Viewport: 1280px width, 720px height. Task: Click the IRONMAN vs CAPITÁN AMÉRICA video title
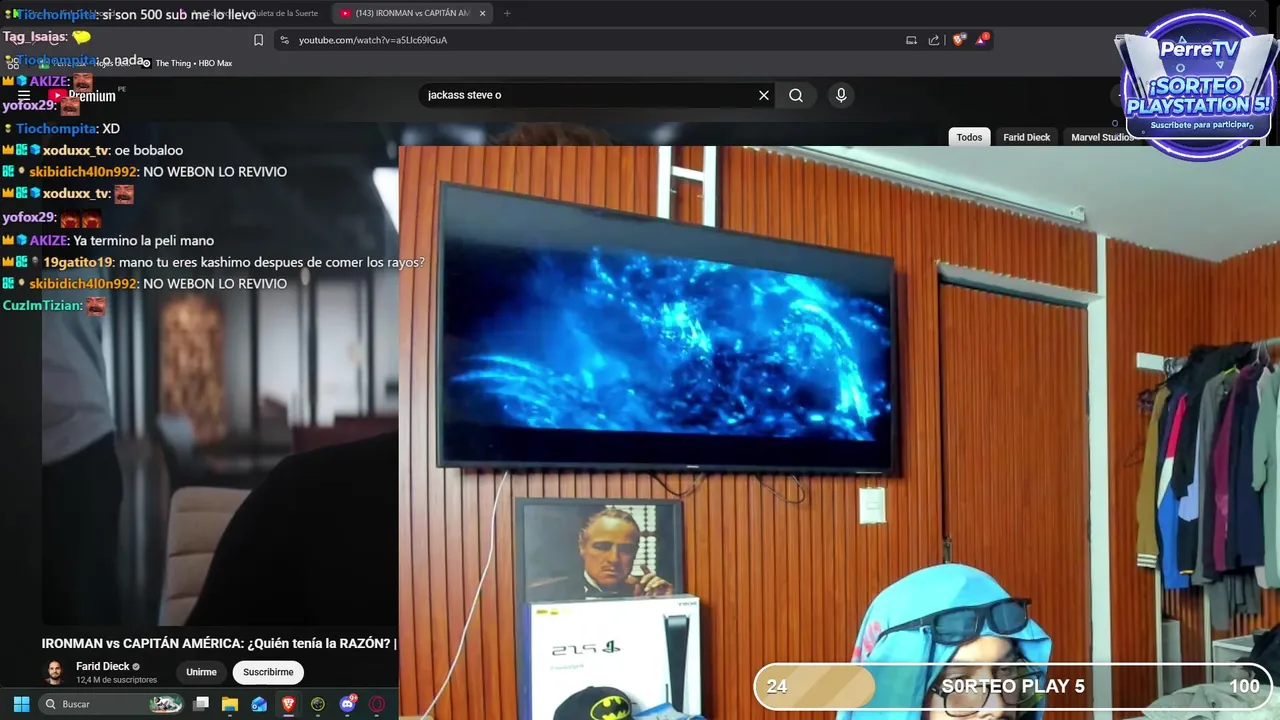[219, 643]
